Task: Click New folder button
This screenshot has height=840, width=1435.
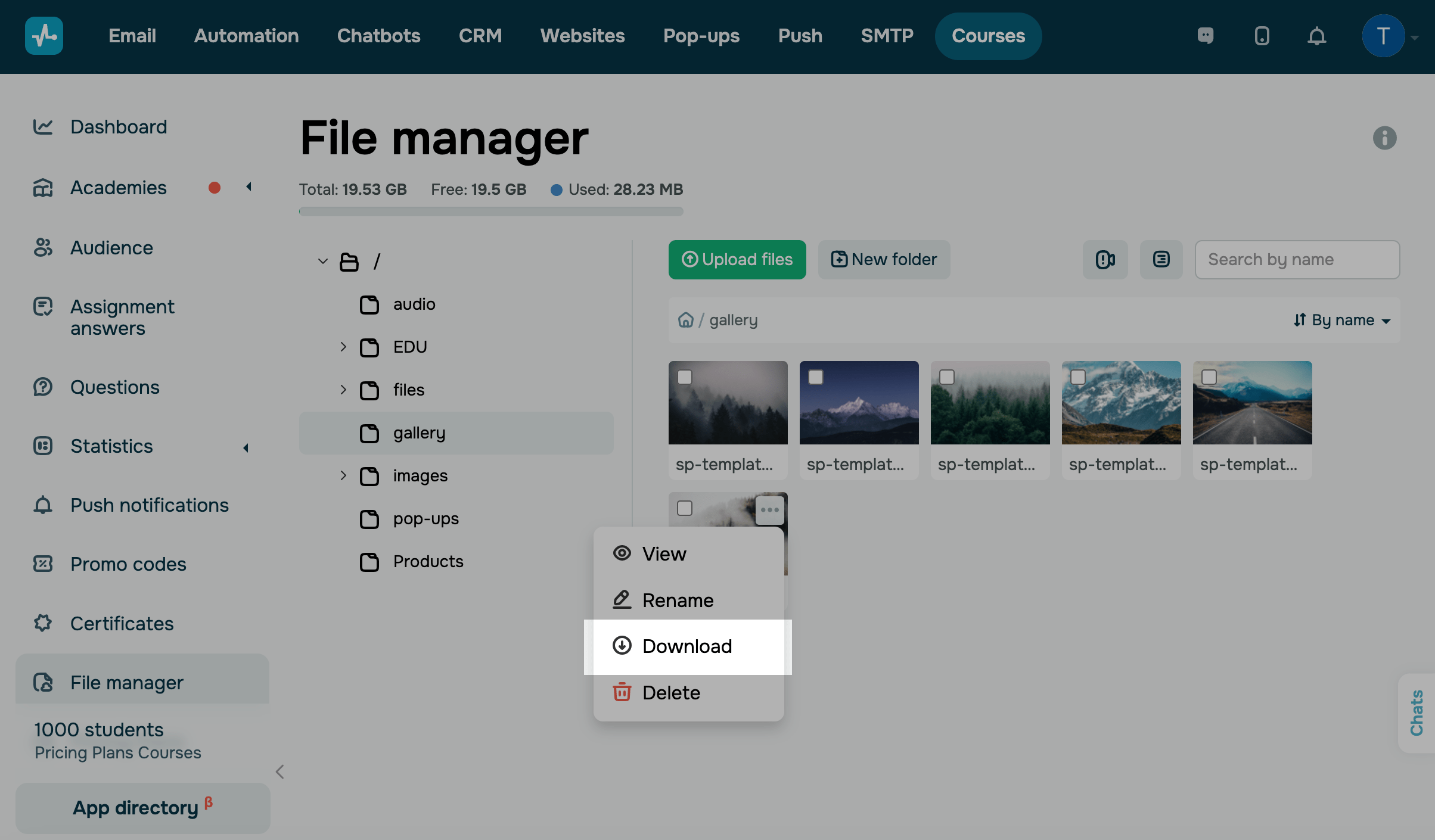Action: (884, 260)
